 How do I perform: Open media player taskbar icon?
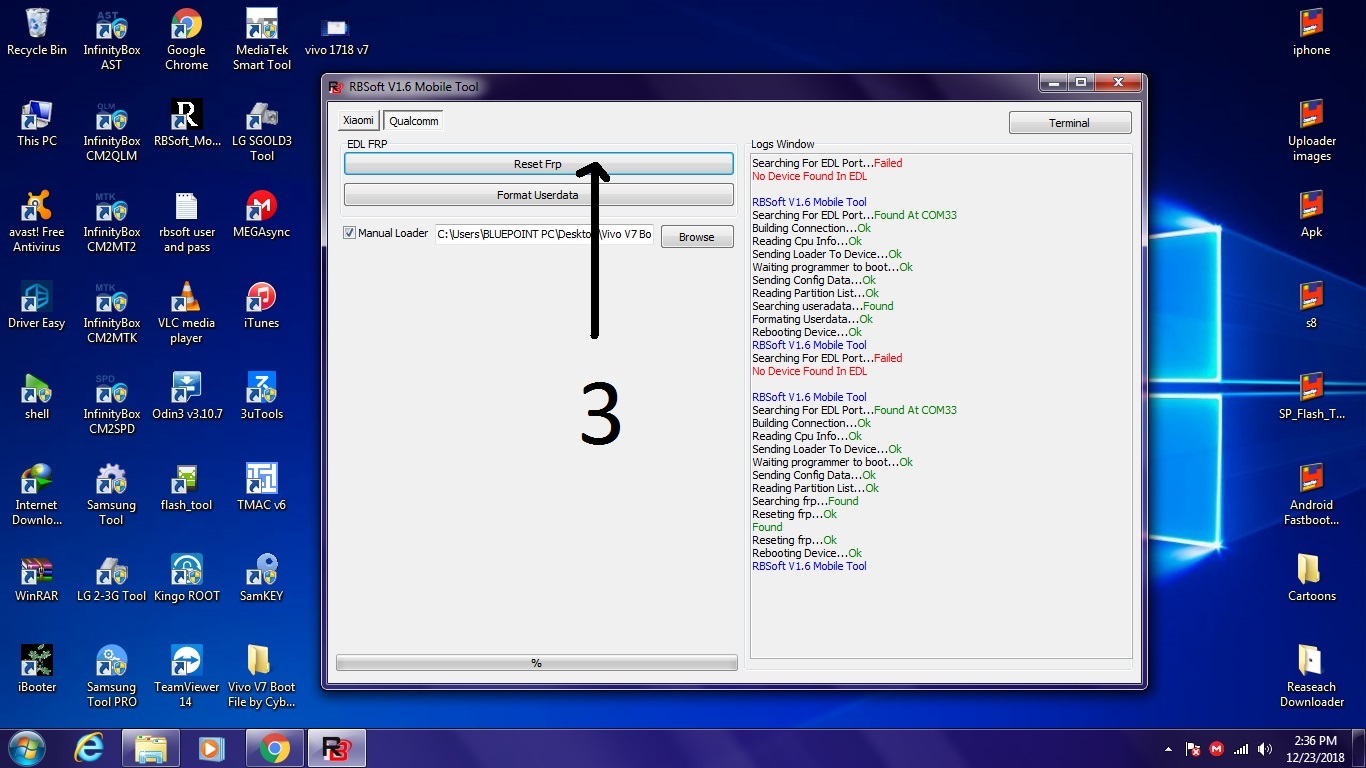[x=211, y=748]
